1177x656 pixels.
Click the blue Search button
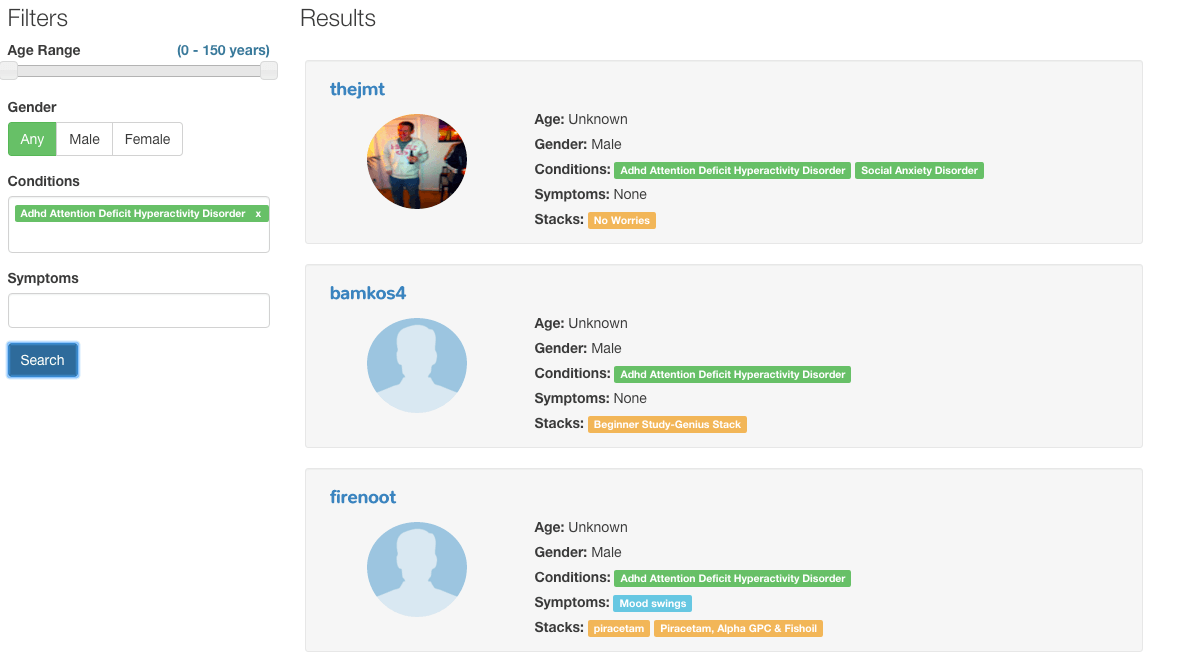click(x=43, y=360)
